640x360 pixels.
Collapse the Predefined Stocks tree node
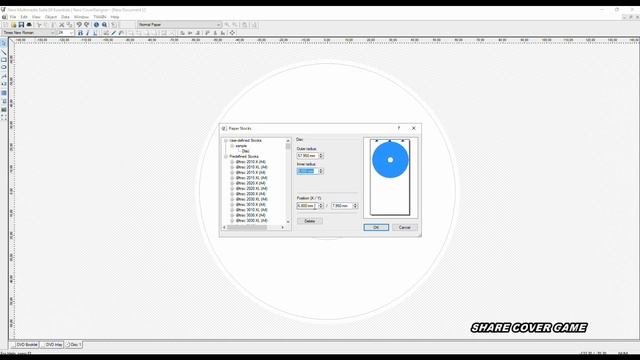tap(225, 156)
